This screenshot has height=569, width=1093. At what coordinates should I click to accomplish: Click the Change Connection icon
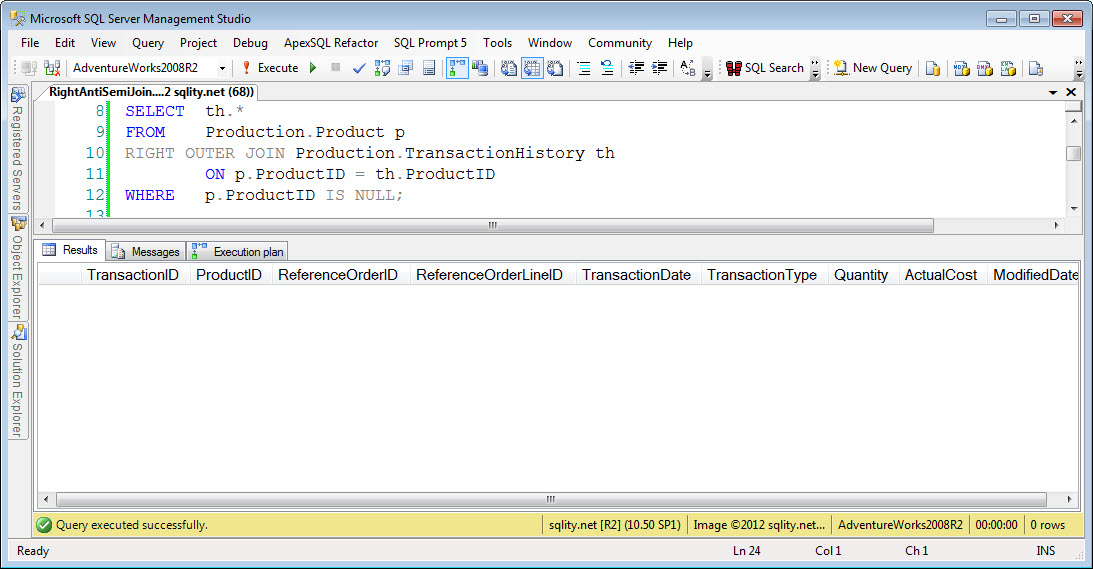(x=52, y=68)
